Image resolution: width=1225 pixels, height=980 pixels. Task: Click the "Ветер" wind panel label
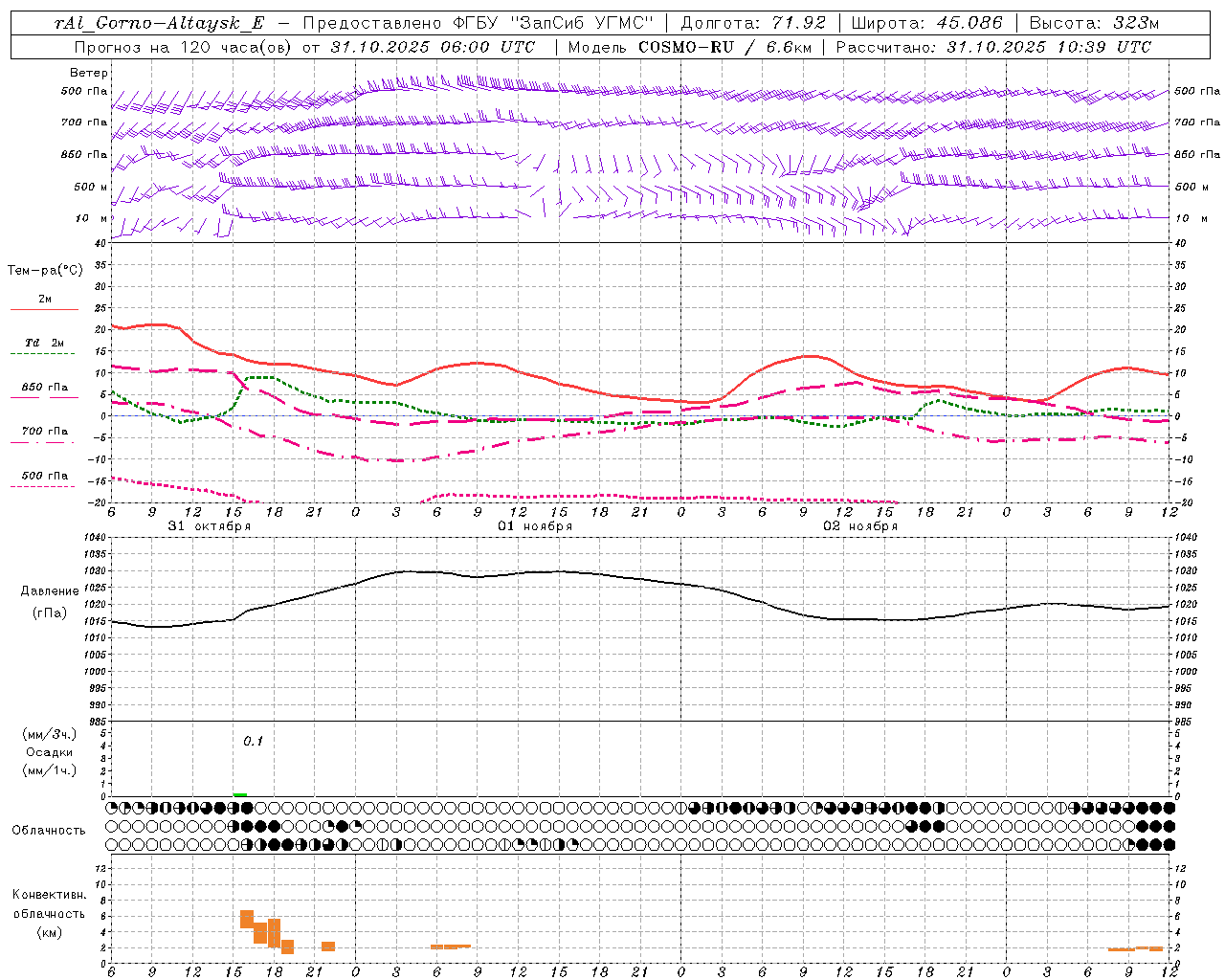[x=89, y=73]
